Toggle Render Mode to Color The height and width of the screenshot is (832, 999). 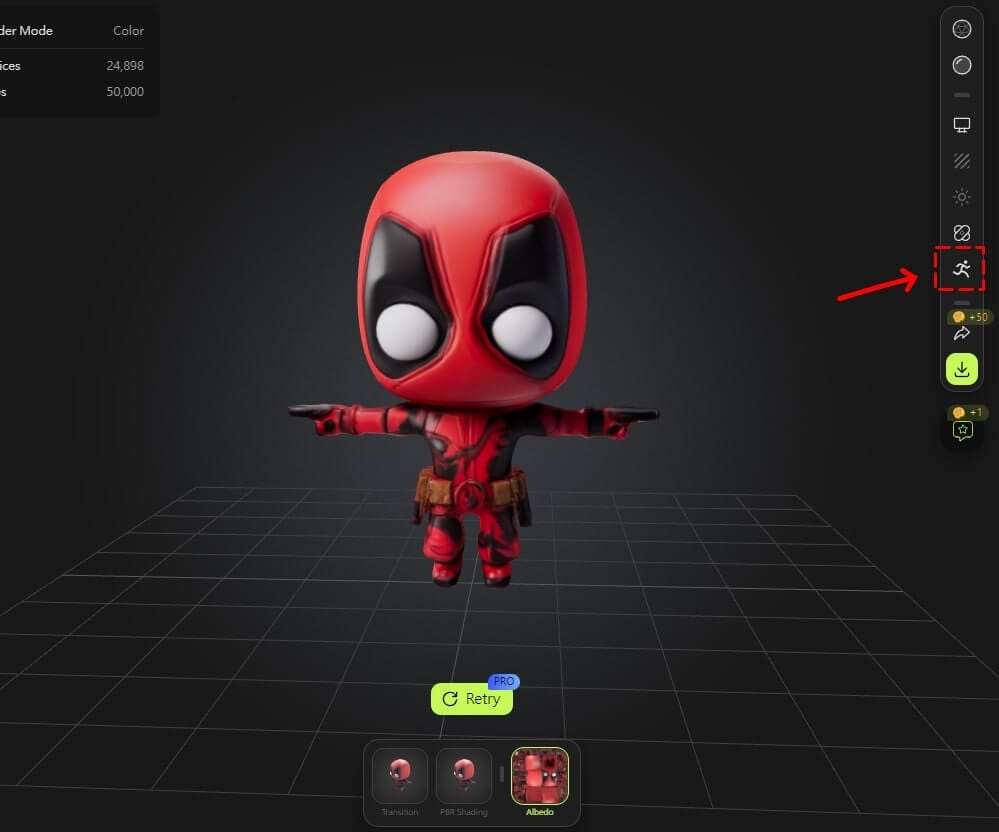point(128,30)
